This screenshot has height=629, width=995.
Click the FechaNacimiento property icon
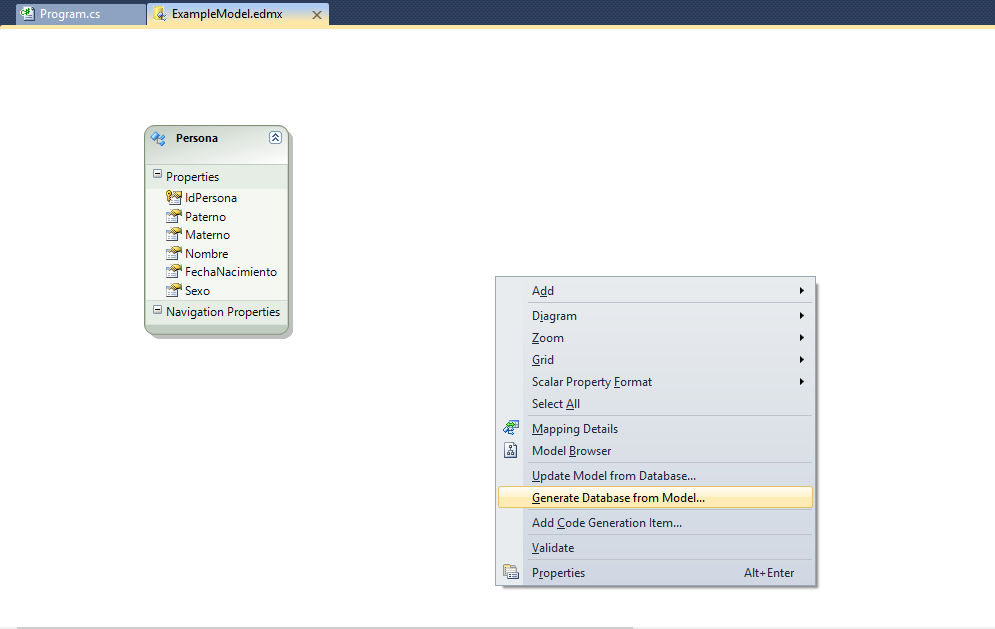(174, 272)
